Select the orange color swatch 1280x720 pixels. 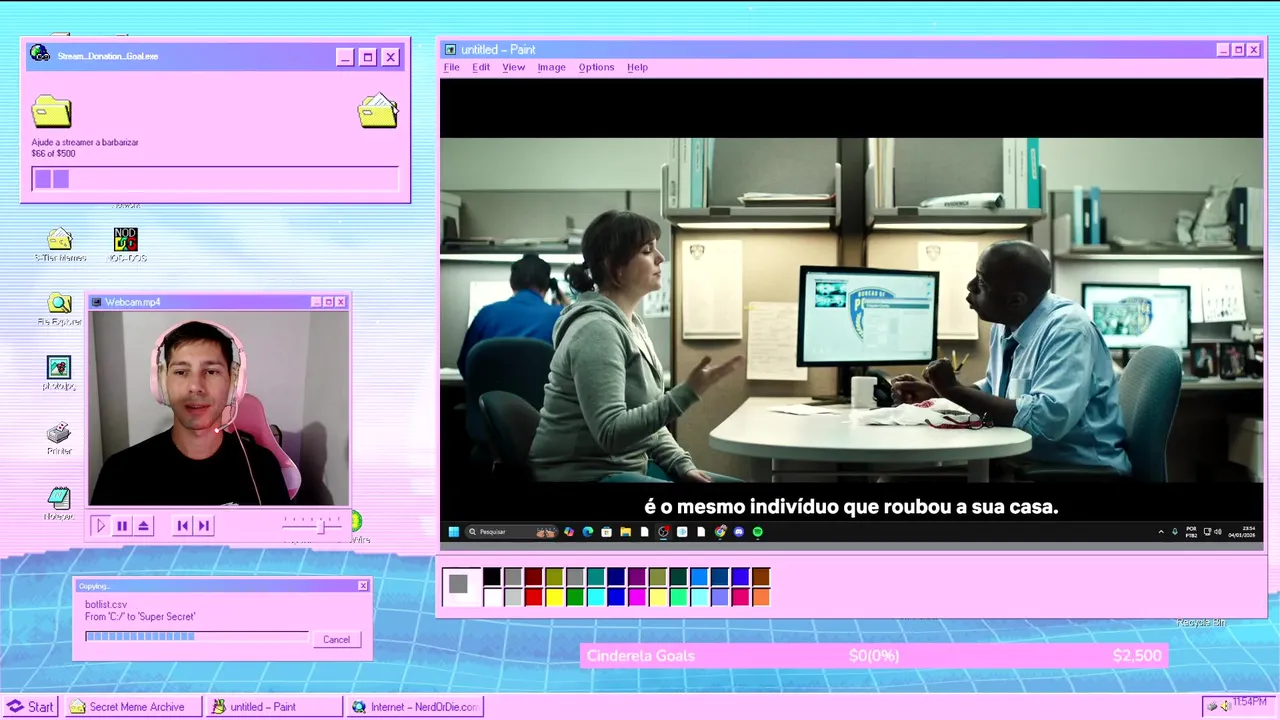[761, 597]
